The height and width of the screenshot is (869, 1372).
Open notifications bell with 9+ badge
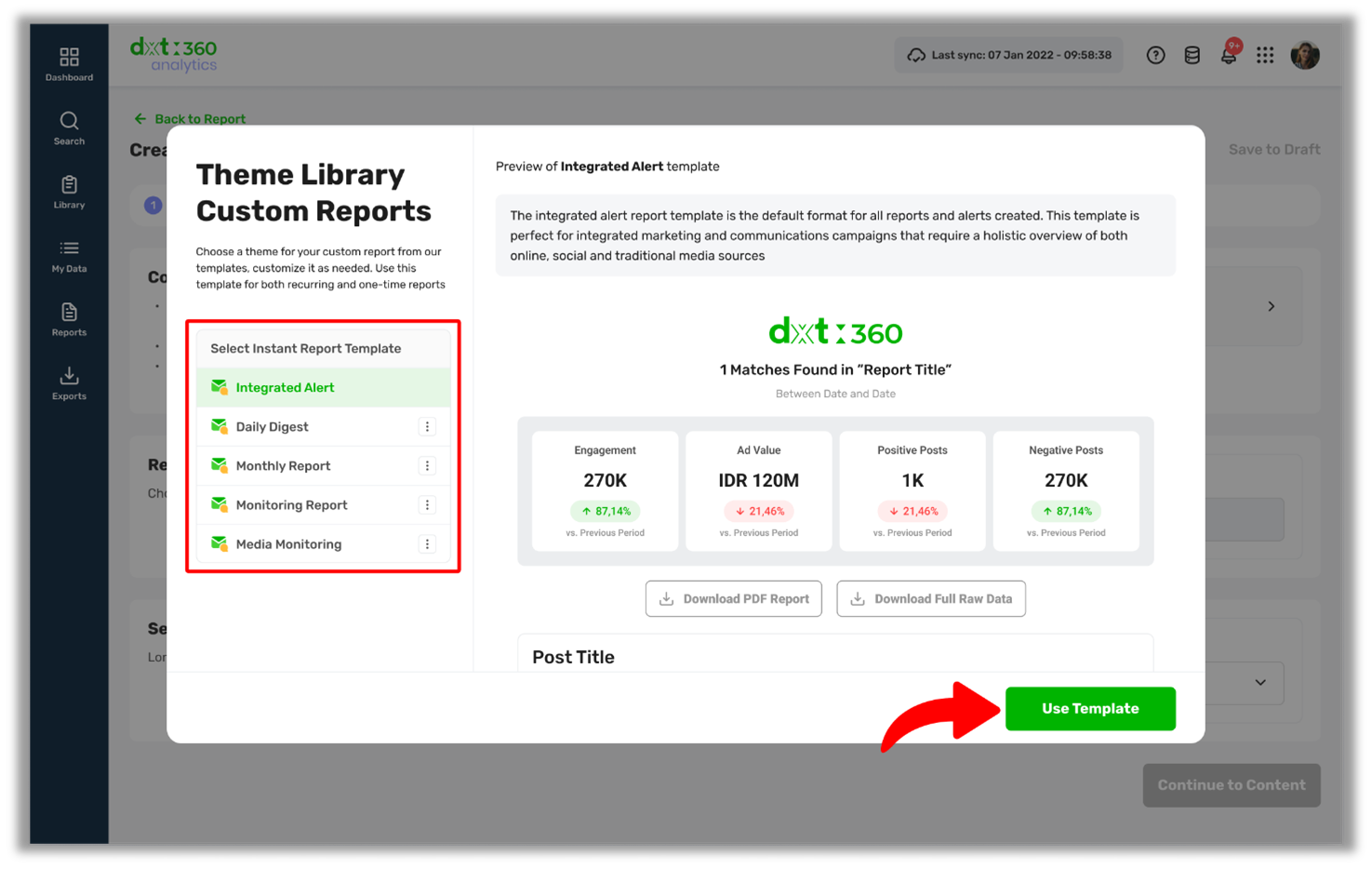(1229, 54)
